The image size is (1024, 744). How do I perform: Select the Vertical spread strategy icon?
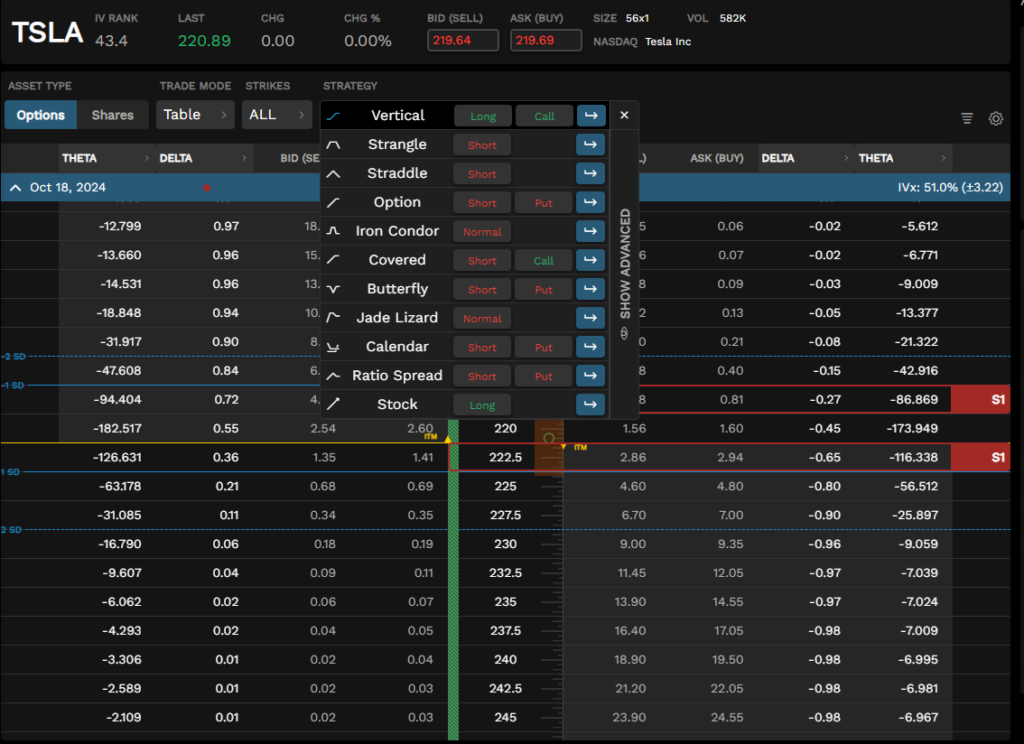(x=334, y=115)
